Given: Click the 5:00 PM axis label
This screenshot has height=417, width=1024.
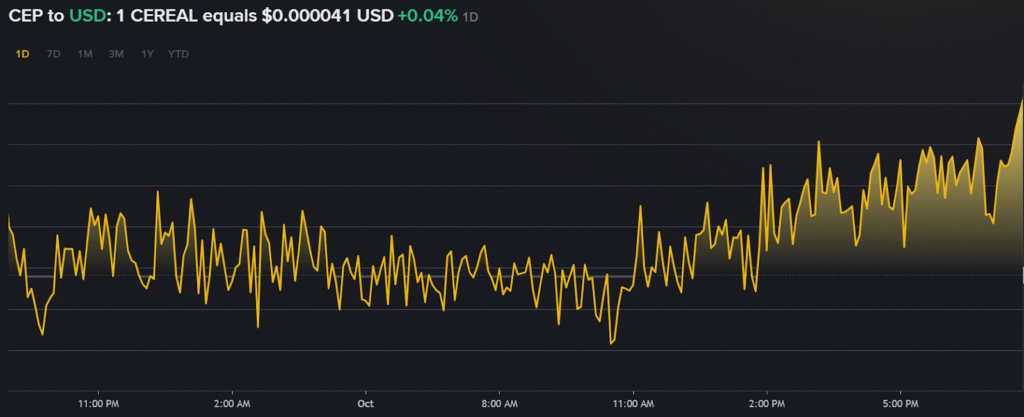Looking at the screenshot, I should (900, 404).
